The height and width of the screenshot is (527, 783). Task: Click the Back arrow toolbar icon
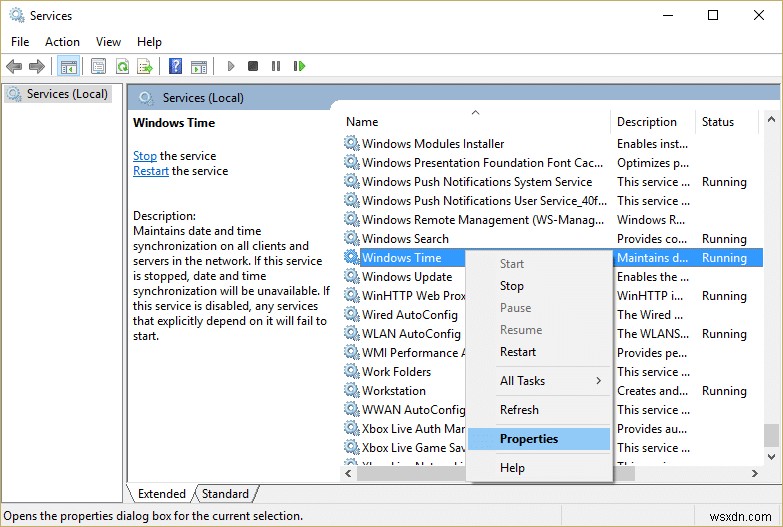point(14,66)
